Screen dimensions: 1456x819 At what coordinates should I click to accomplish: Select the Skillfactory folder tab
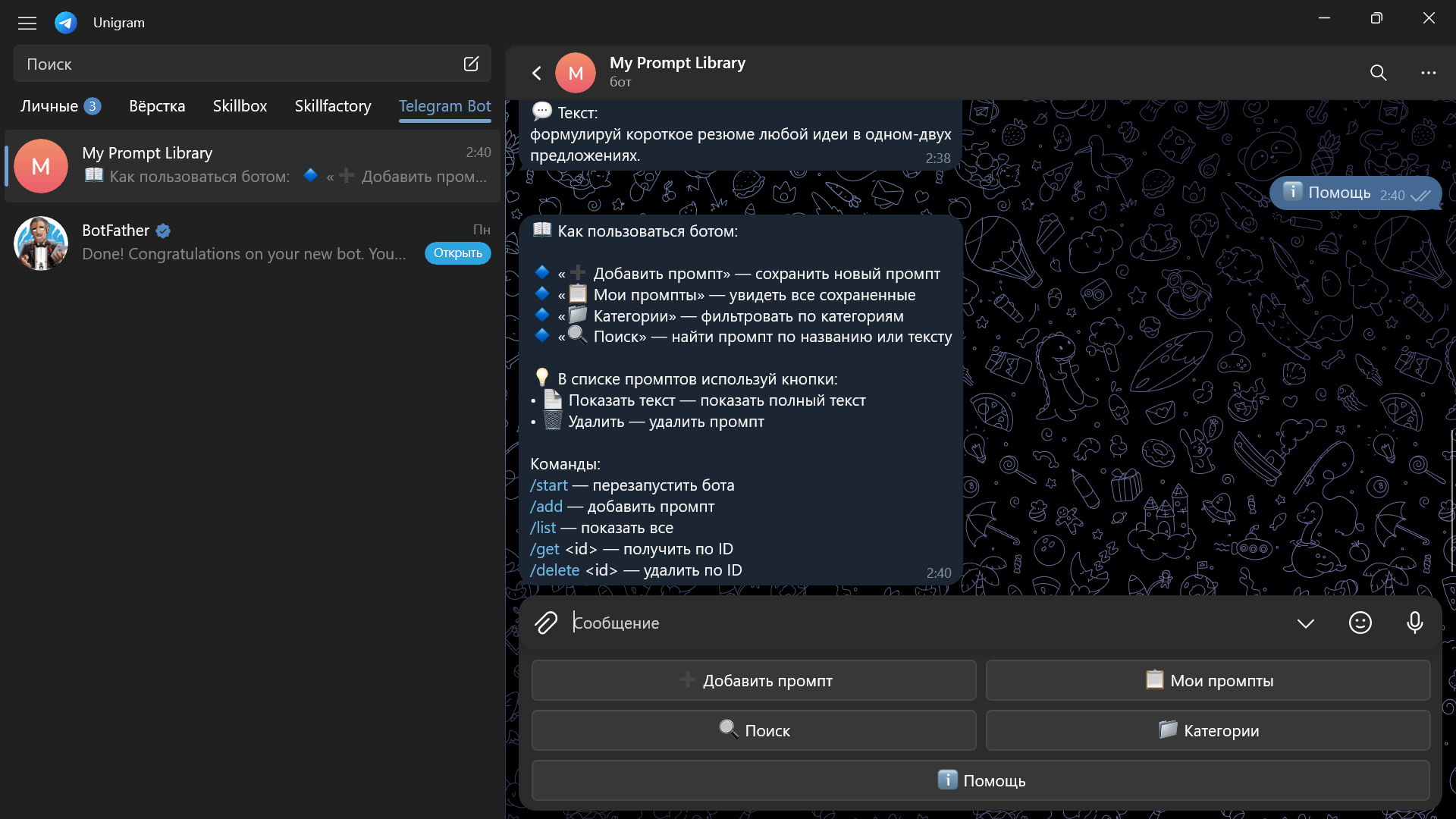333,106
